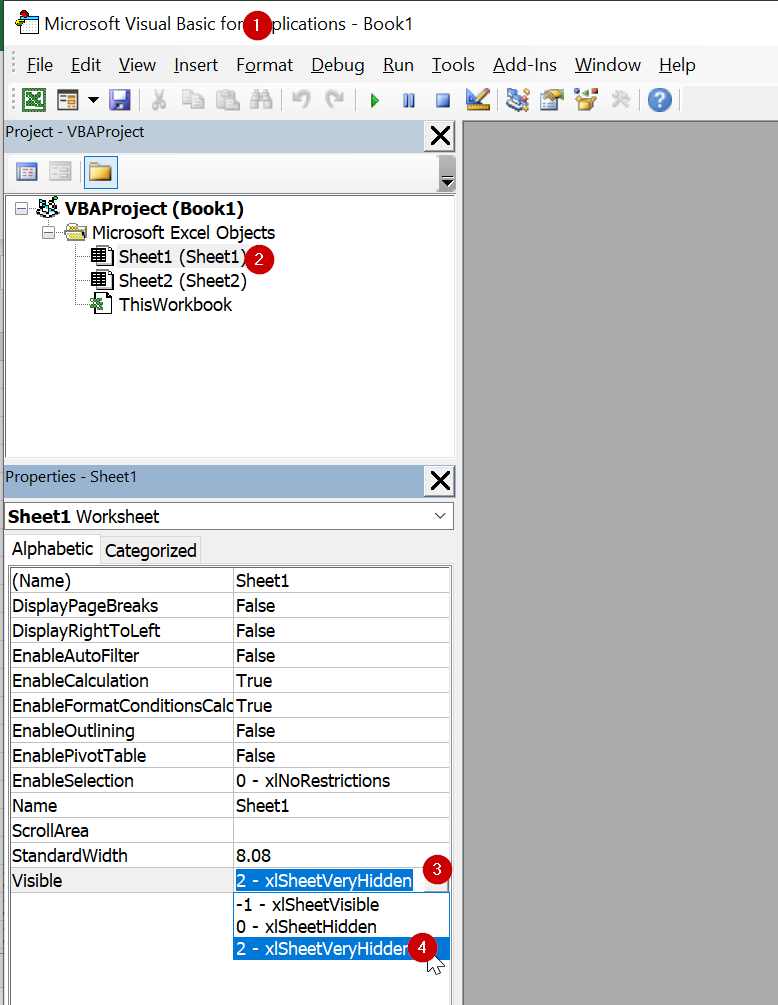Viewport: 778px width, 1005px height.
Task: Open the Toolbox wrench icon
Action: coord(620,100)
